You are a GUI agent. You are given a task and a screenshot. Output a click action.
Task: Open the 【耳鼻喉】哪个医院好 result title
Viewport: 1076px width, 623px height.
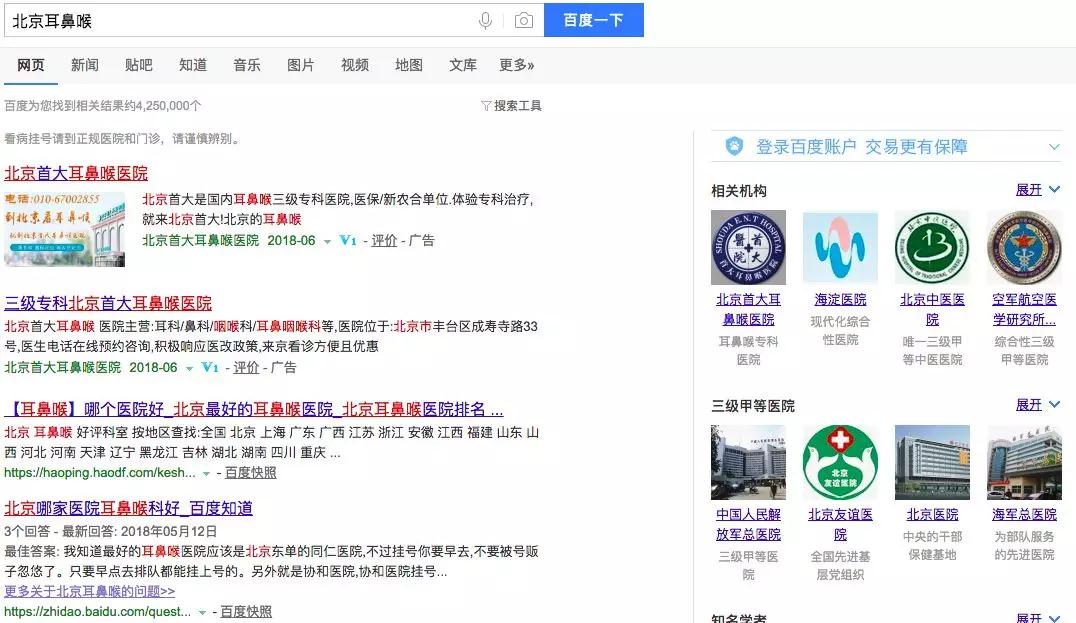click(254, 410)
